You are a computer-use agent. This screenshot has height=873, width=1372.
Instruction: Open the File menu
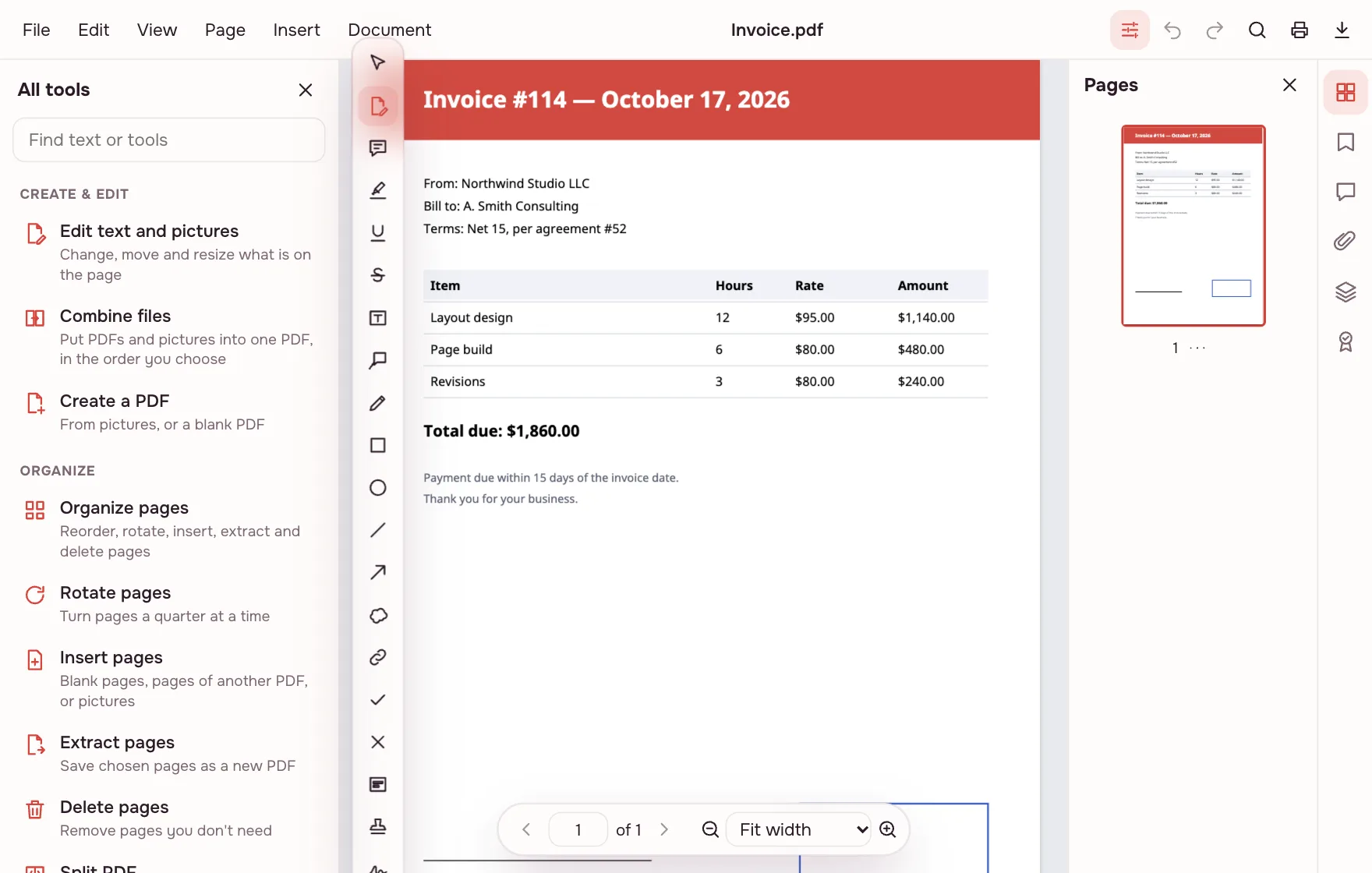point(37,30)
